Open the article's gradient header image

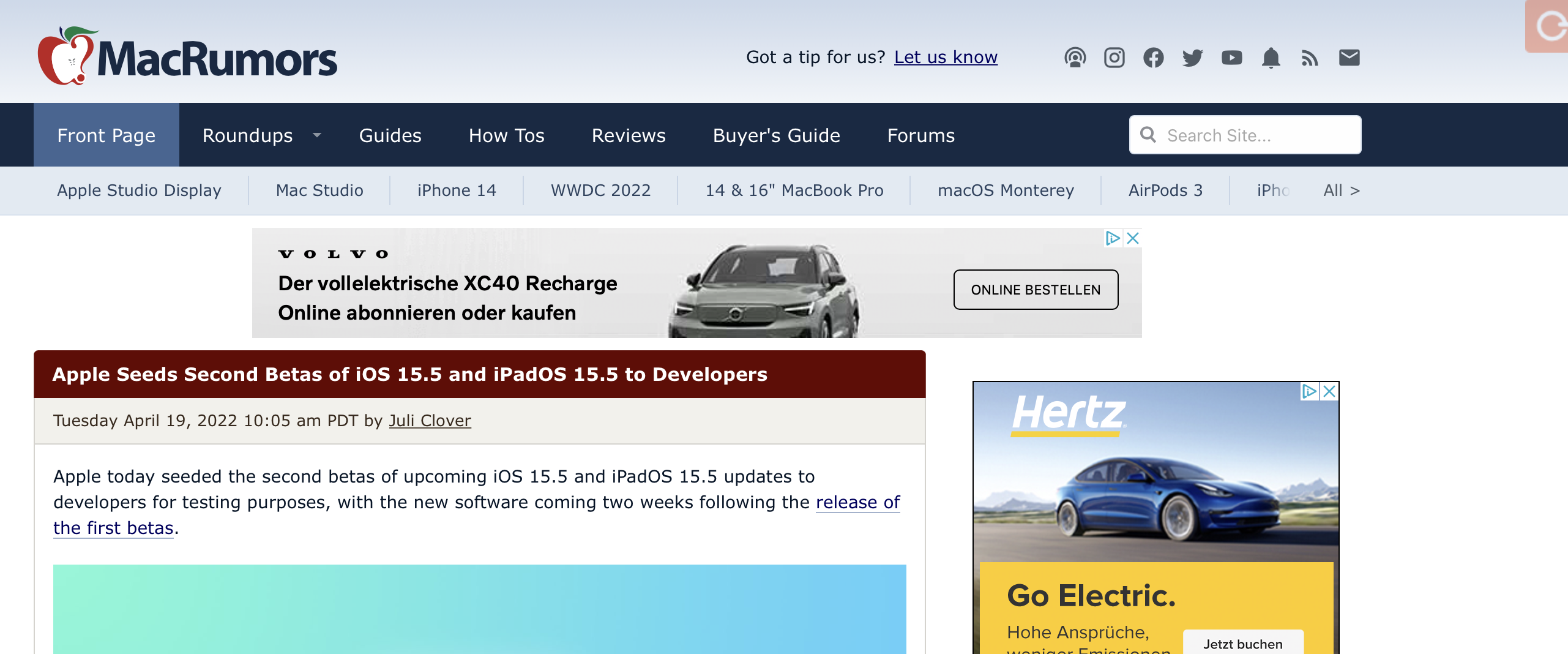[480, 609]
